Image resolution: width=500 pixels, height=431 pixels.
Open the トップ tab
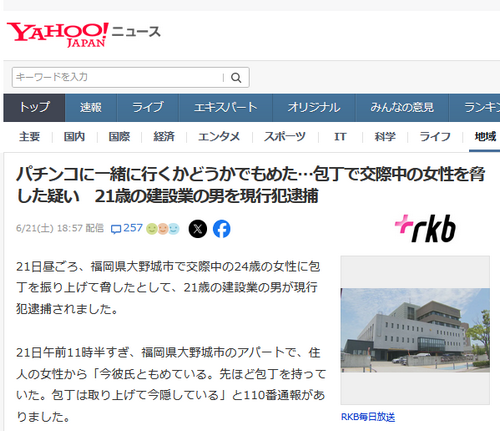pos(34,108)
